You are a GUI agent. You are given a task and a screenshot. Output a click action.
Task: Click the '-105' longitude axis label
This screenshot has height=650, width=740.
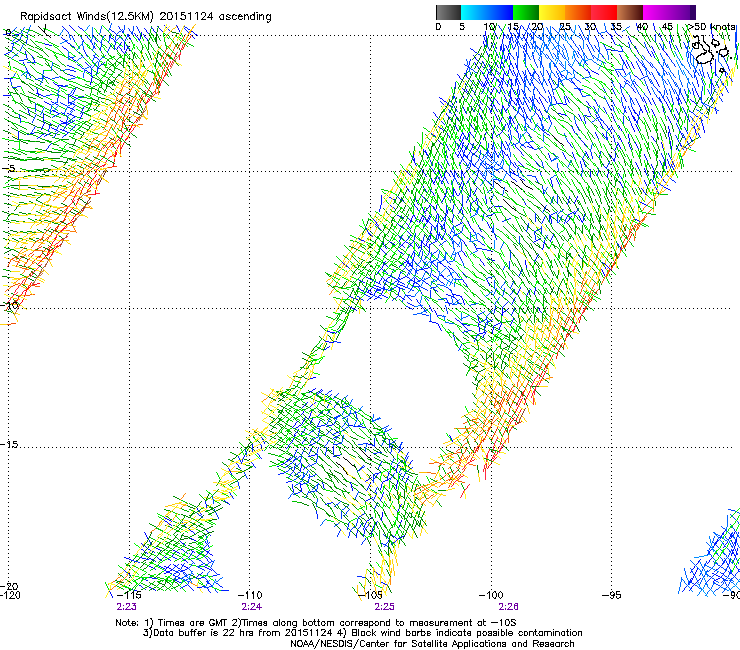coord(370,595)
